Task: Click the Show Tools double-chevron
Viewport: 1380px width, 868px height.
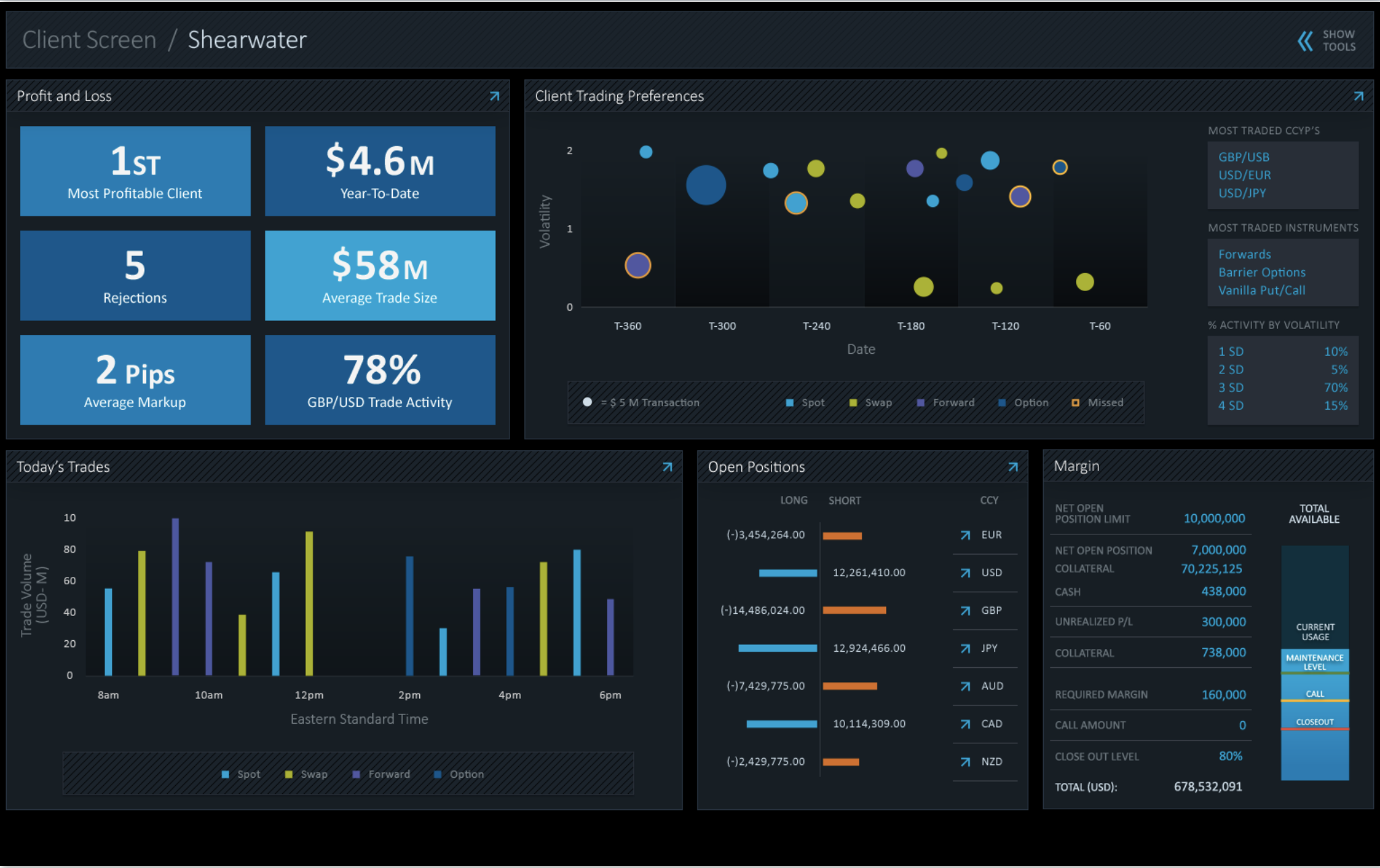Action: click(1305, 40)
